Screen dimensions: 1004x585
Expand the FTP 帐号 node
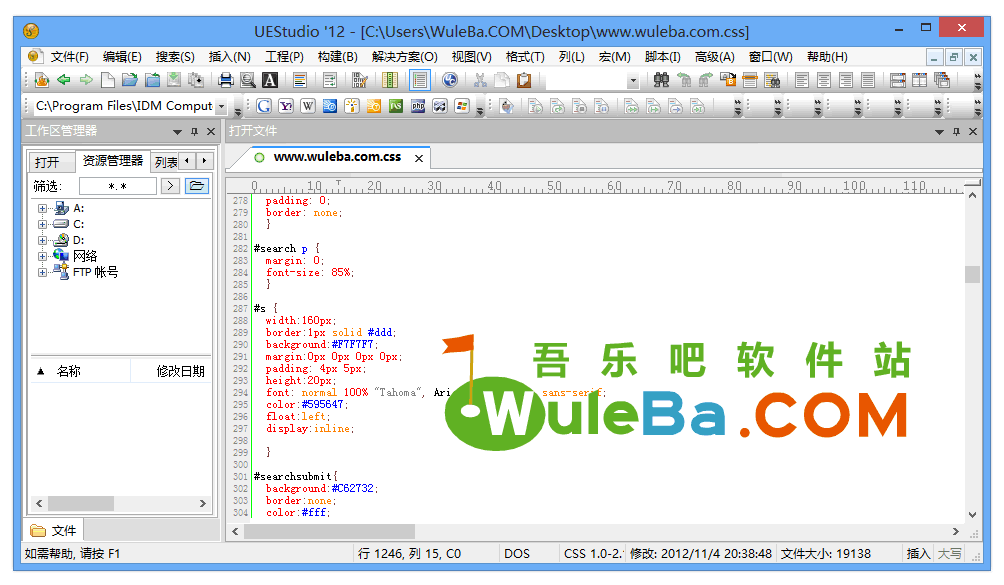tap(42, 273)
